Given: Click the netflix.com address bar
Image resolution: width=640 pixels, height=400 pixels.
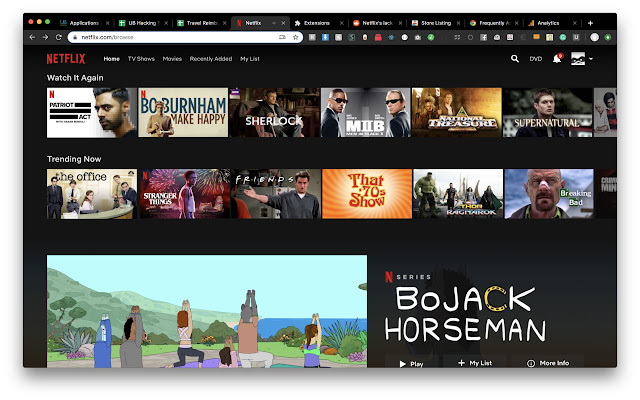Looking at the screenshot, I should click(x=184, y=37).
